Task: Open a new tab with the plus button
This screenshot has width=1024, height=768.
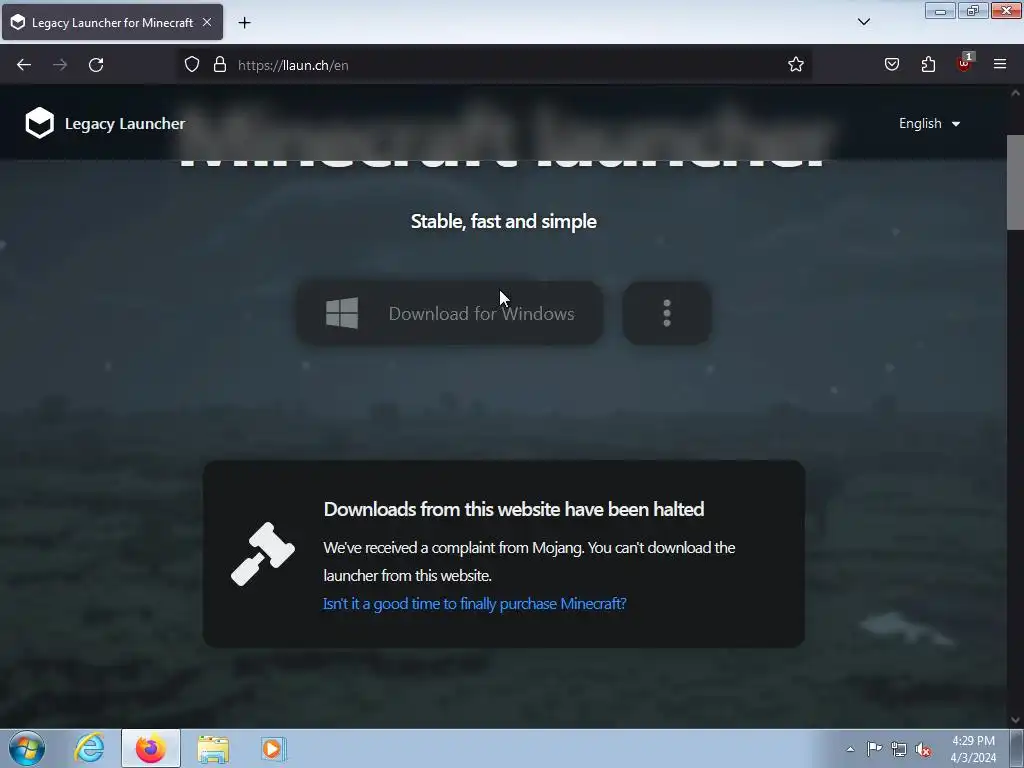Action: coord(244,23)
